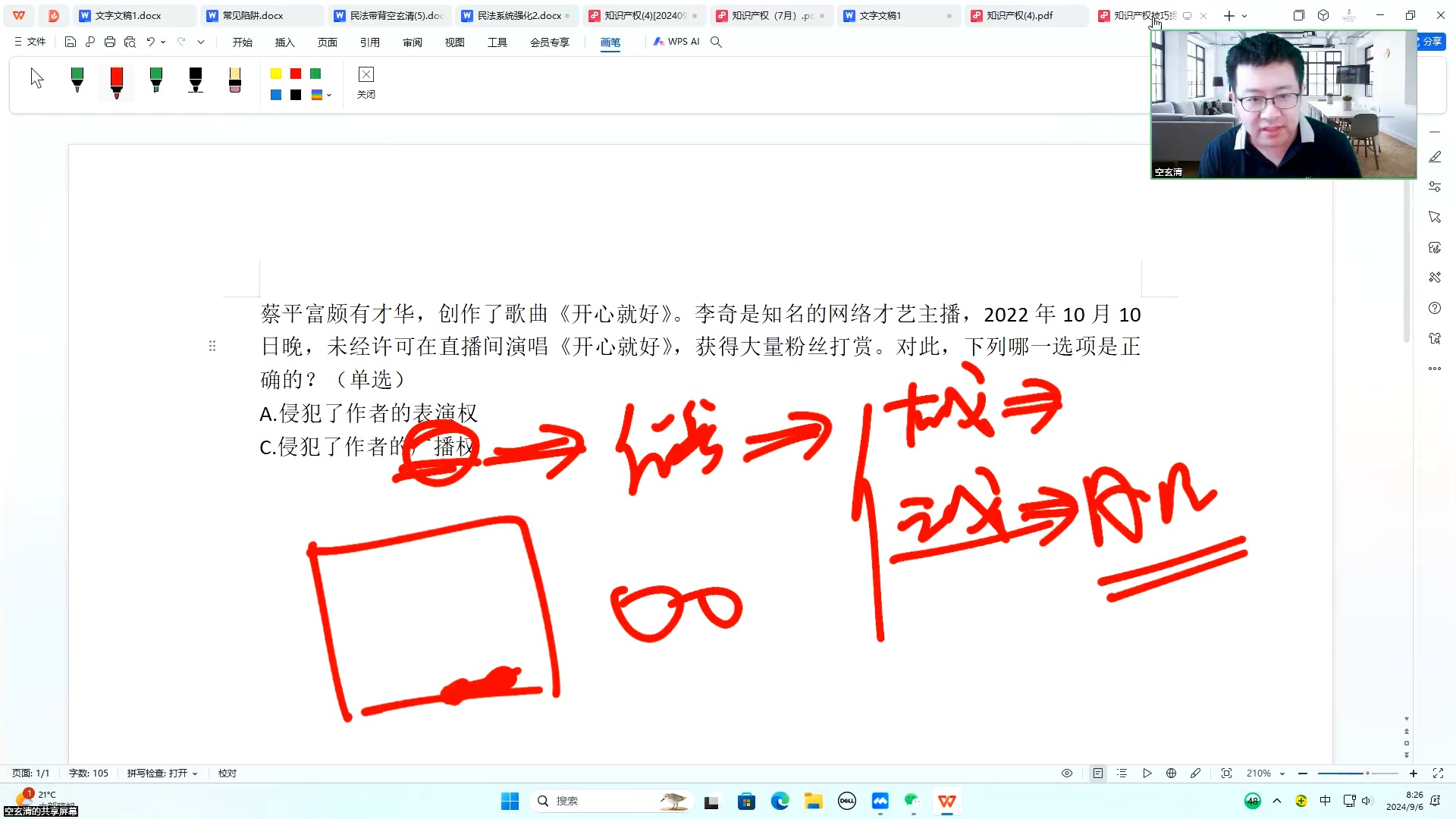Click the taskbar 搜索 search box
The height and width of the screenshot is (819, 1456).
point(611,801)
